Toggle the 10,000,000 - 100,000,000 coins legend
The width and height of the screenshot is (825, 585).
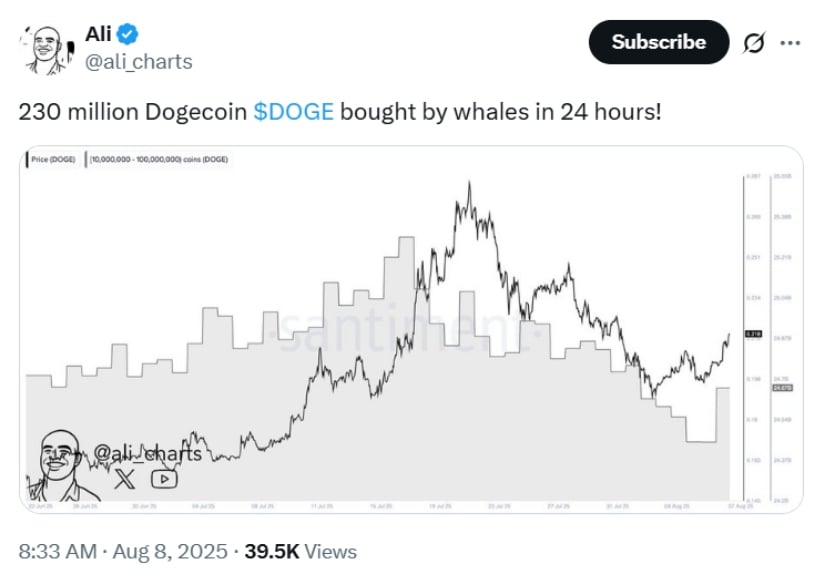click(157, 159)
